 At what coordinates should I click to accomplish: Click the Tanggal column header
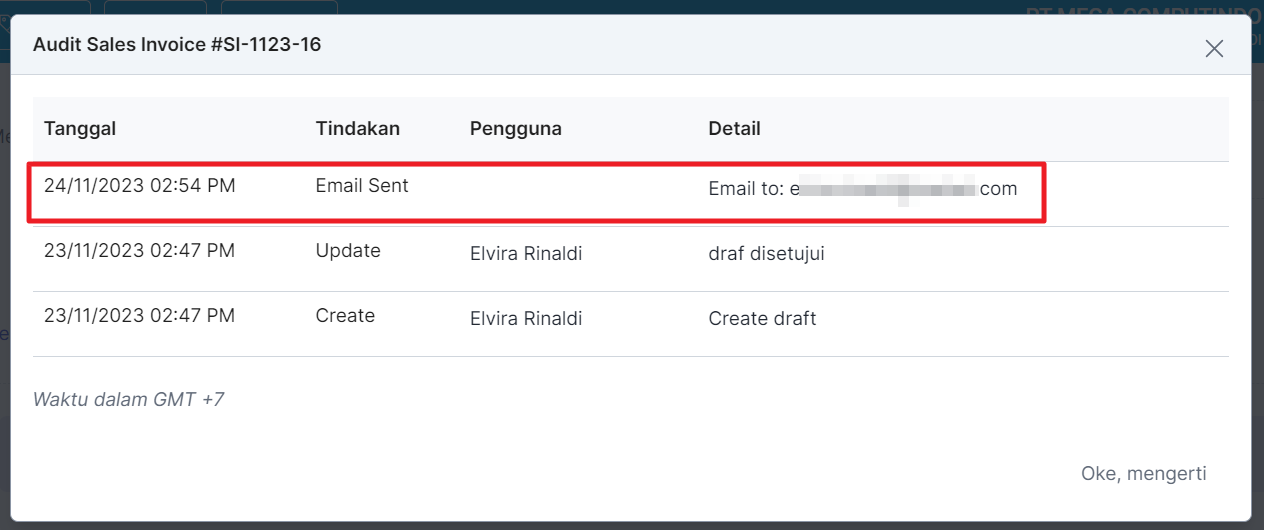pos(80,128)
